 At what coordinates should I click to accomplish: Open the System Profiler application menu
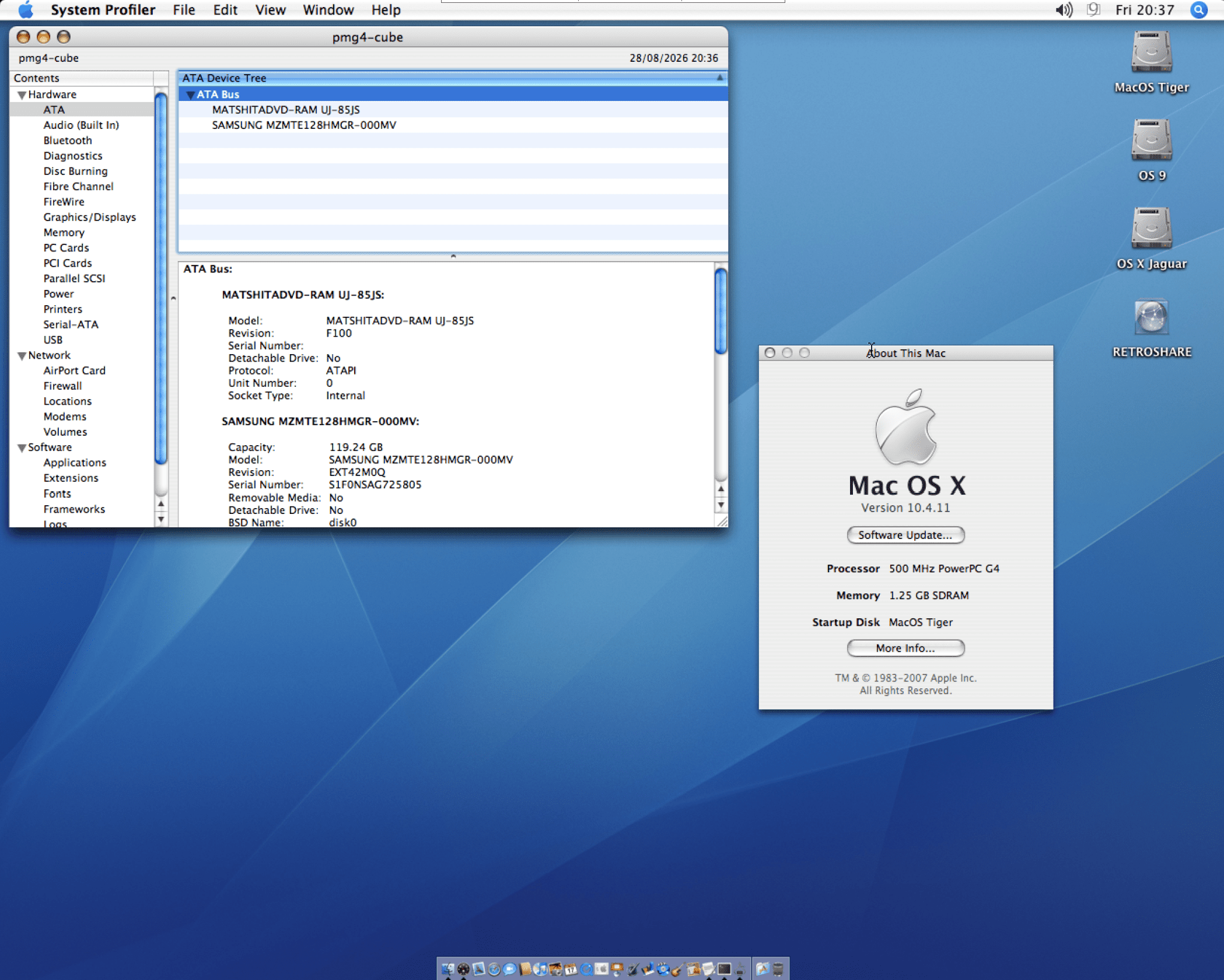pos(103,10)
